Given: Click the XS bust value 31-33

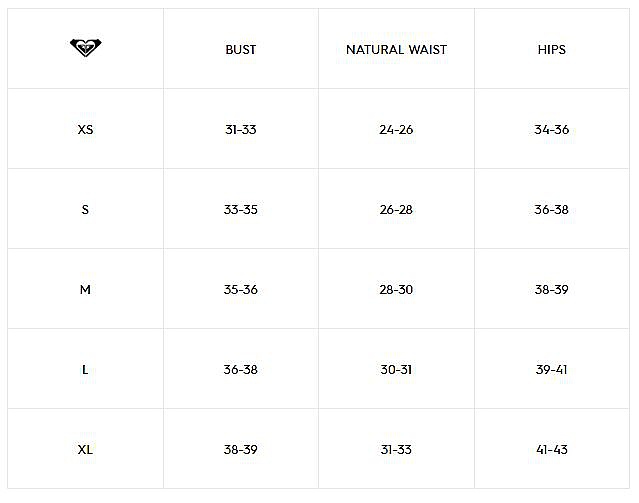Looking at the screenshot, I should [x=241, y=130].
